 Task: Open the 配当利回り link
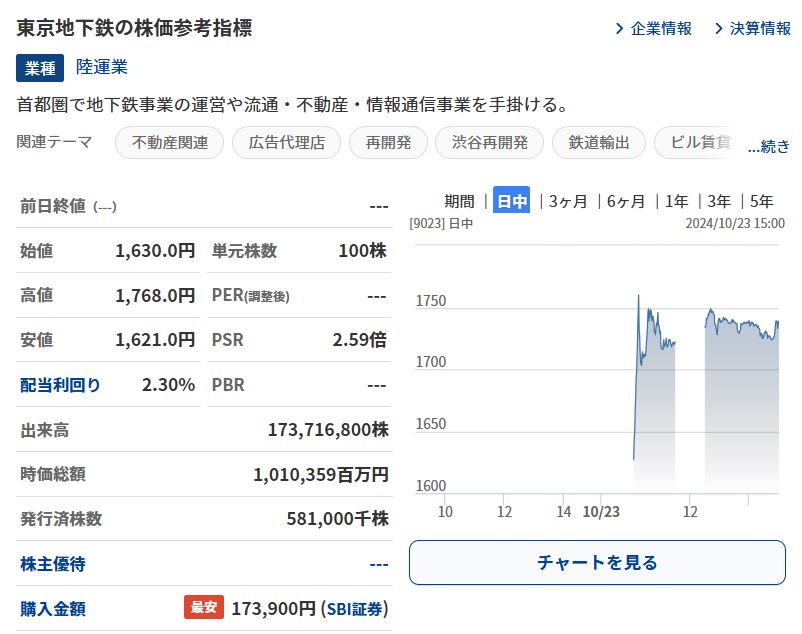(x=61, y=385)
